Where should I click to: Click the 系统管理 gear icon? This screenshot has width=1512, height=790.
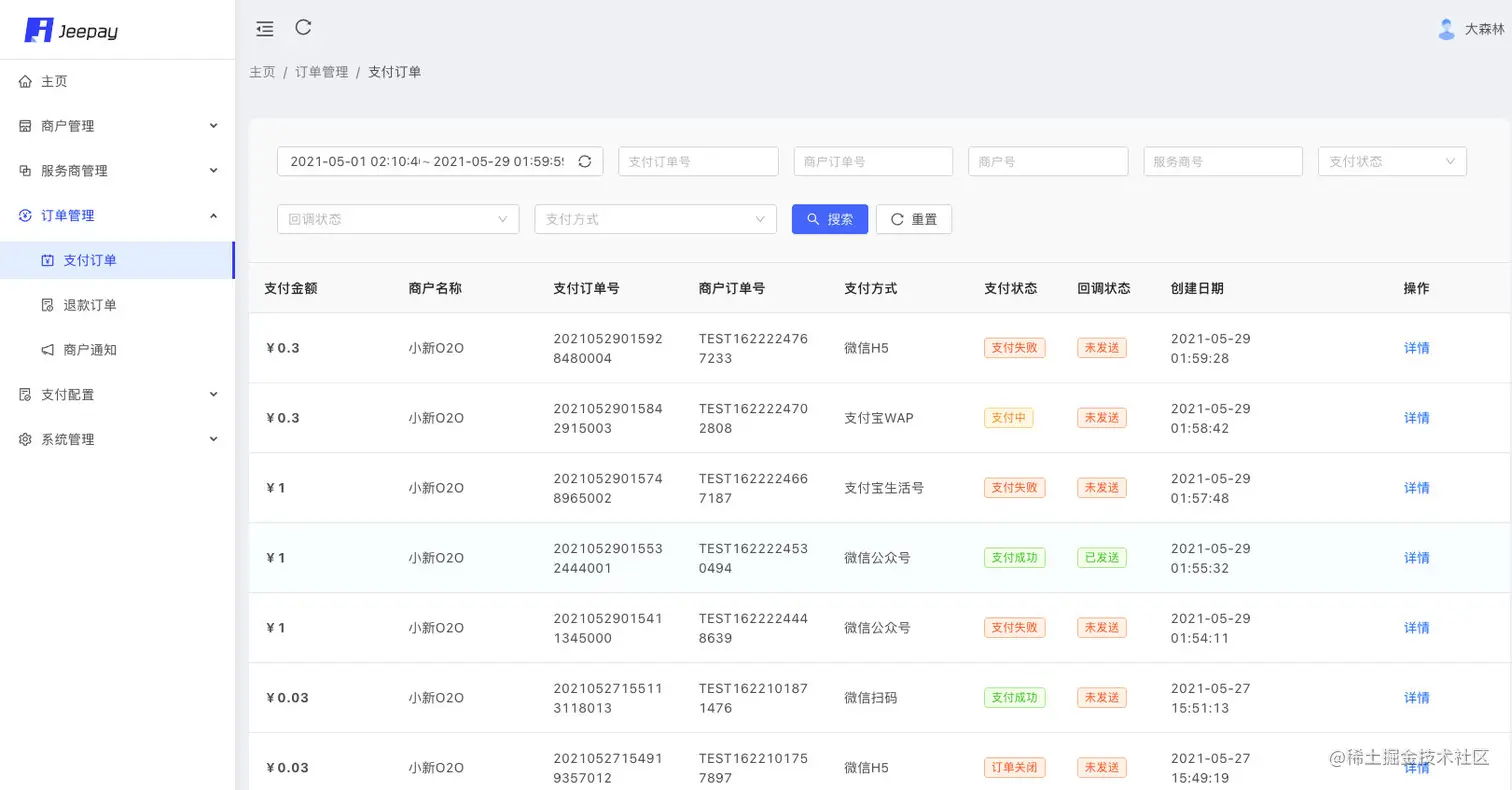(x=26, y=439)
